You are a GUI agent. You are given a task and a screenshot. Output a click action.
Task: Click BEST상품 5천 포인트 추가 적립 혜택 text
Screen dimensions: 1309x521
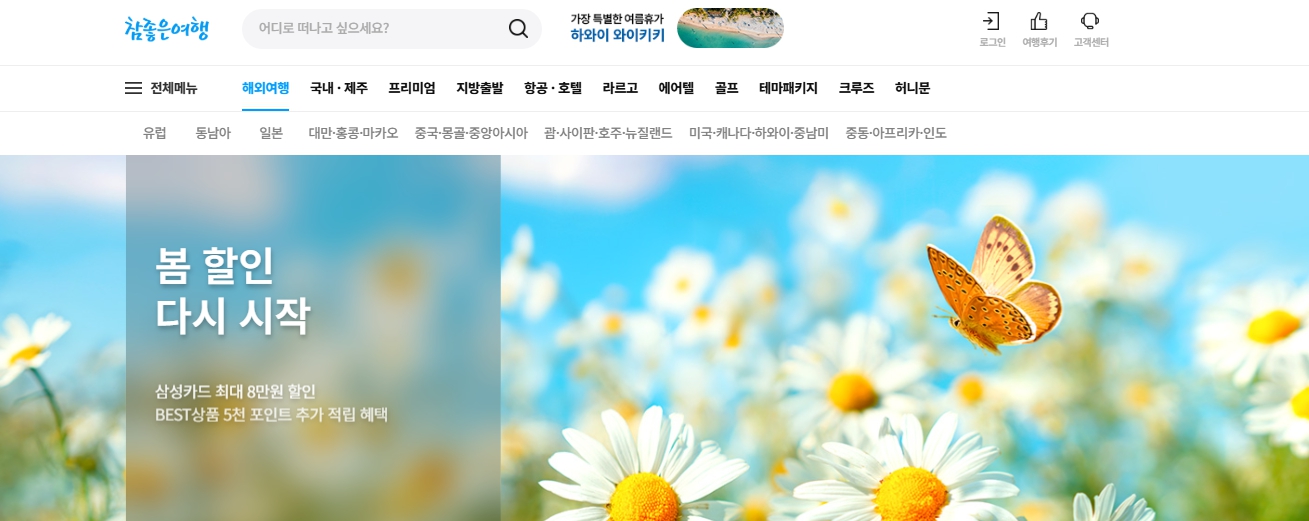click(x=271, y=414)
